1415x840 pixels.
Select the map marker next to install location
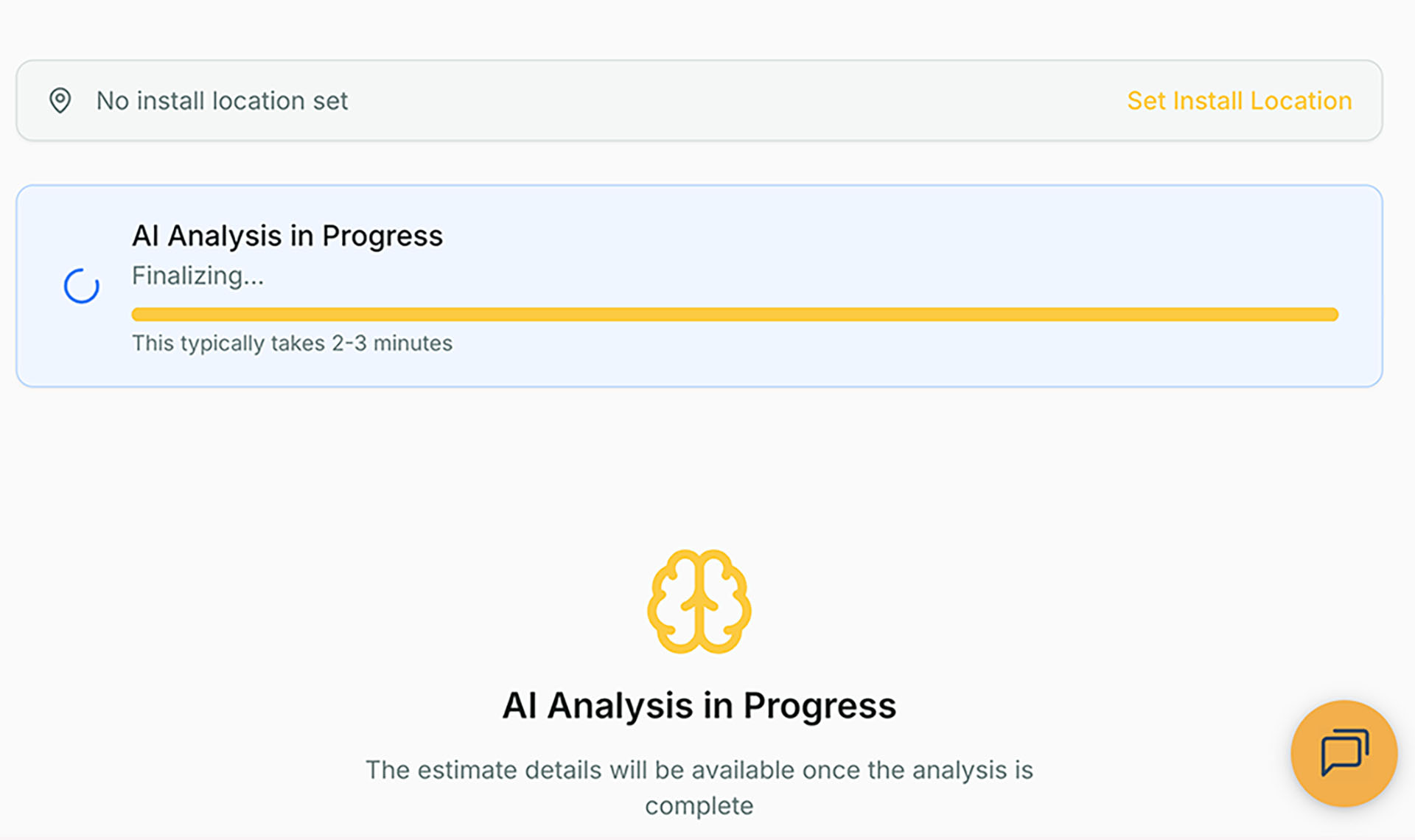[61, 100]
